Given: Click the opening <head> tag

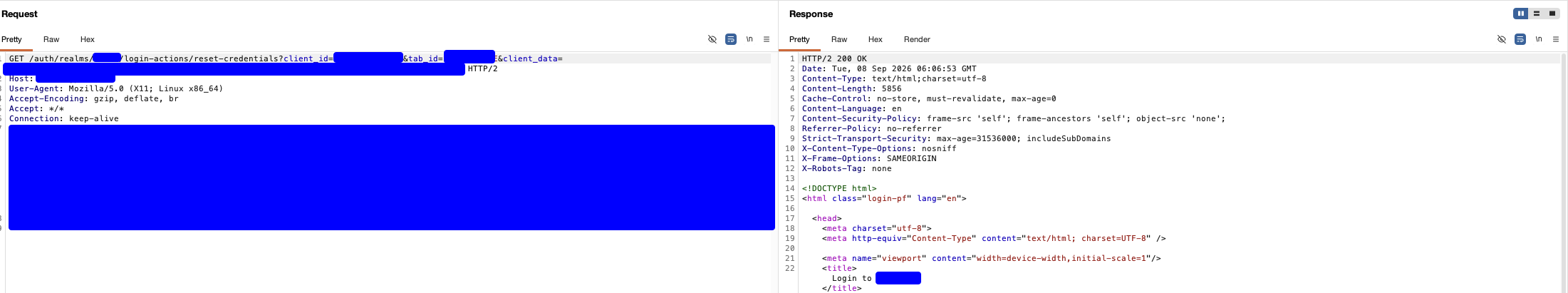Looking at the screenshot, I should (x=826, y=218).
